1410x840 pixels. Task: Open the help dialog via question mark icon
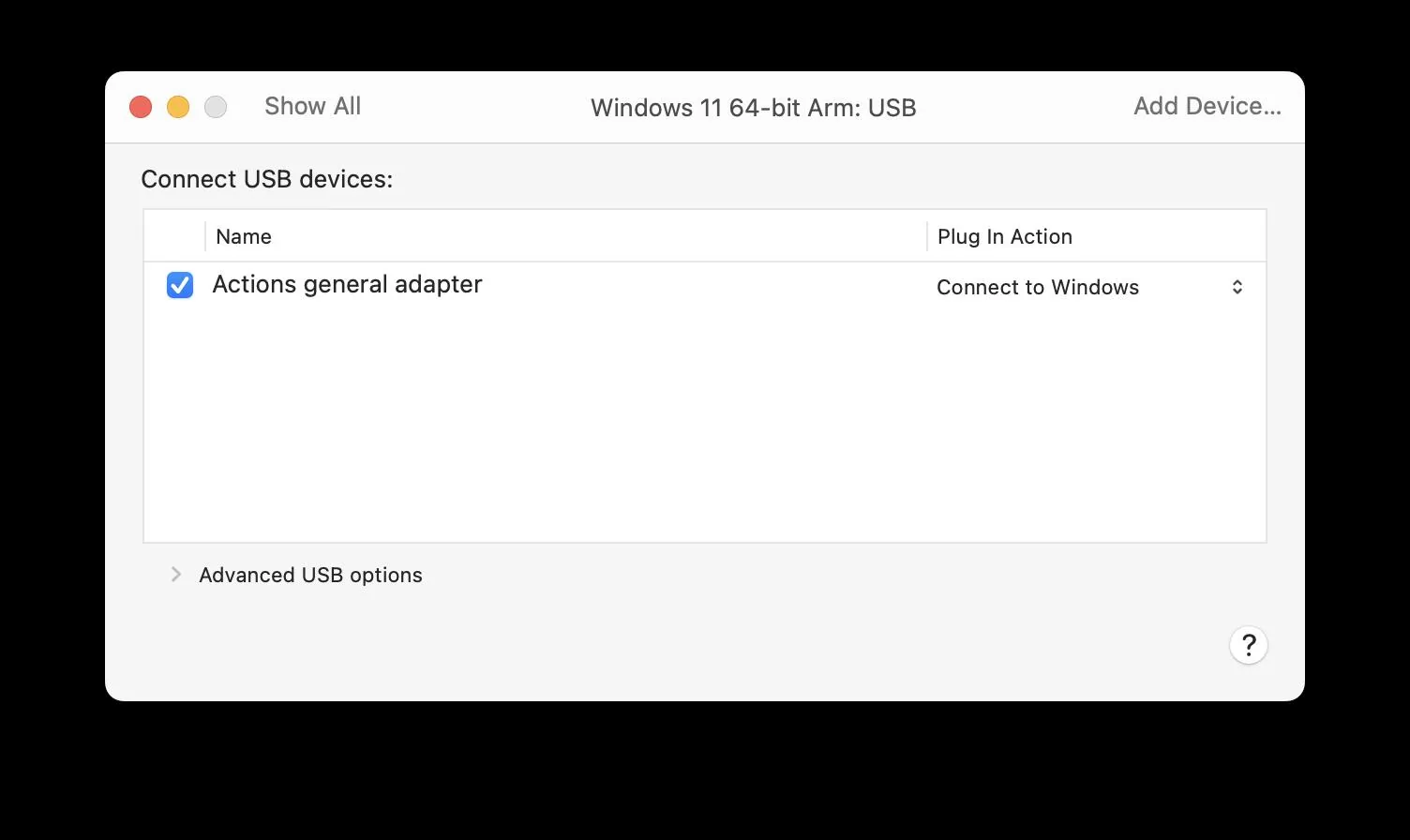click(1248, 645)
